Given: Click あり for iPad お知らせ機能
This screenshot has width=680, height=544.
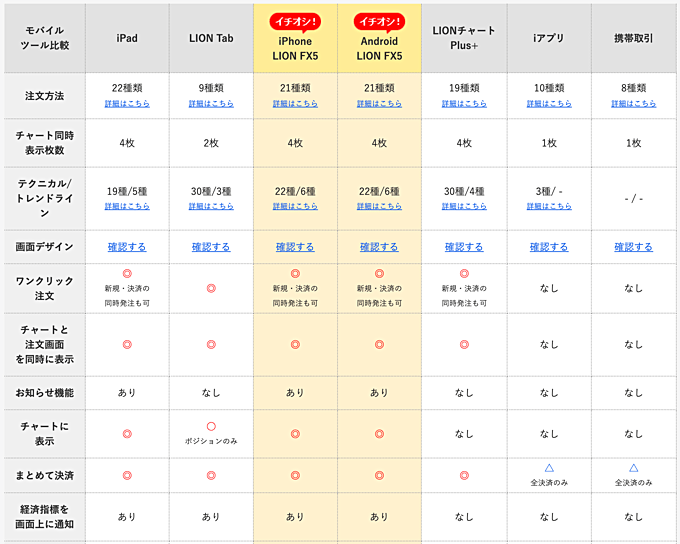Looking at the screenshot, I should coord(127,393).
